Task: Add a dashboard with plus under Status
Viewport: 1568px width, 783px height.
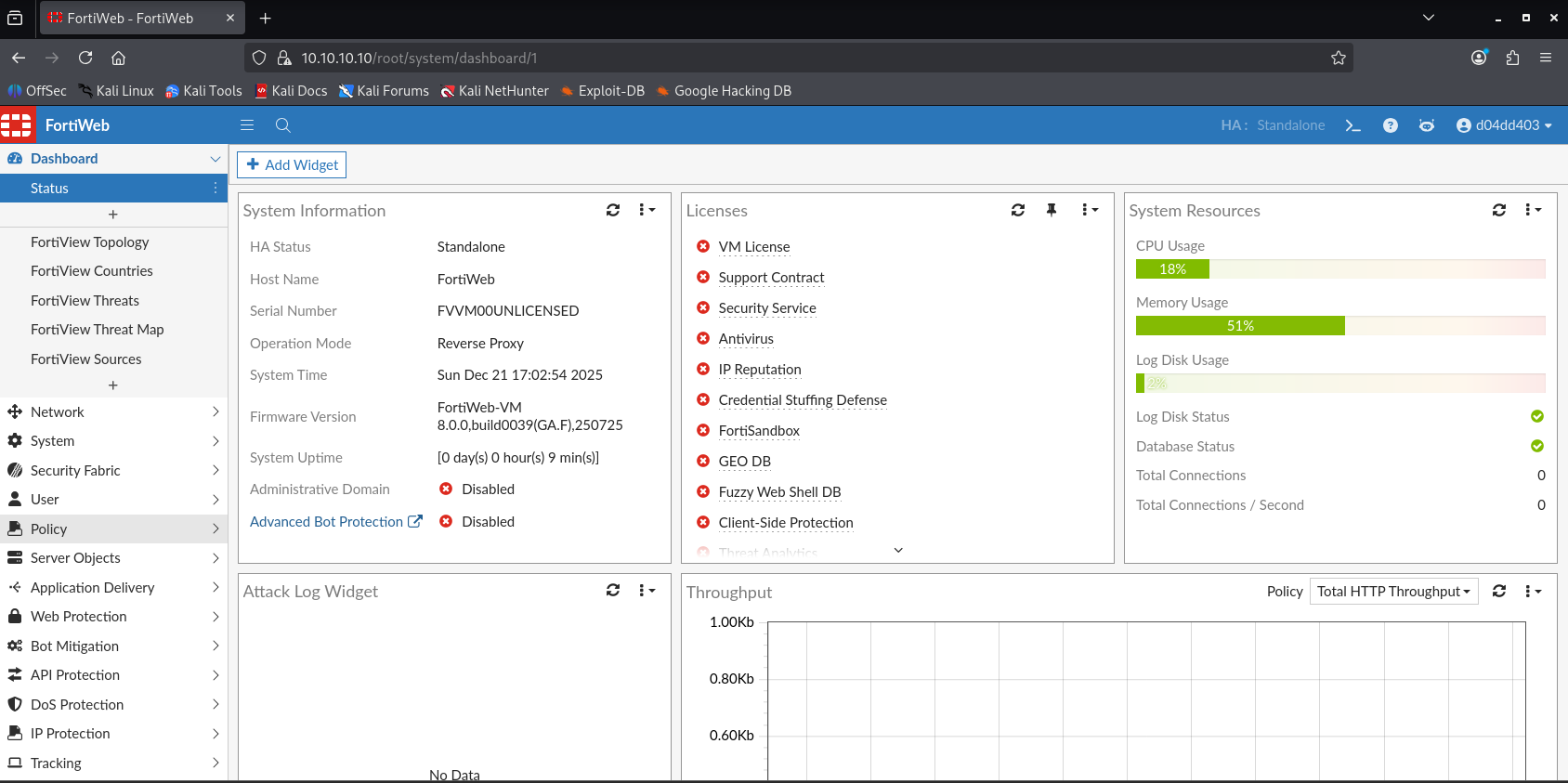Action: [113, 215]
